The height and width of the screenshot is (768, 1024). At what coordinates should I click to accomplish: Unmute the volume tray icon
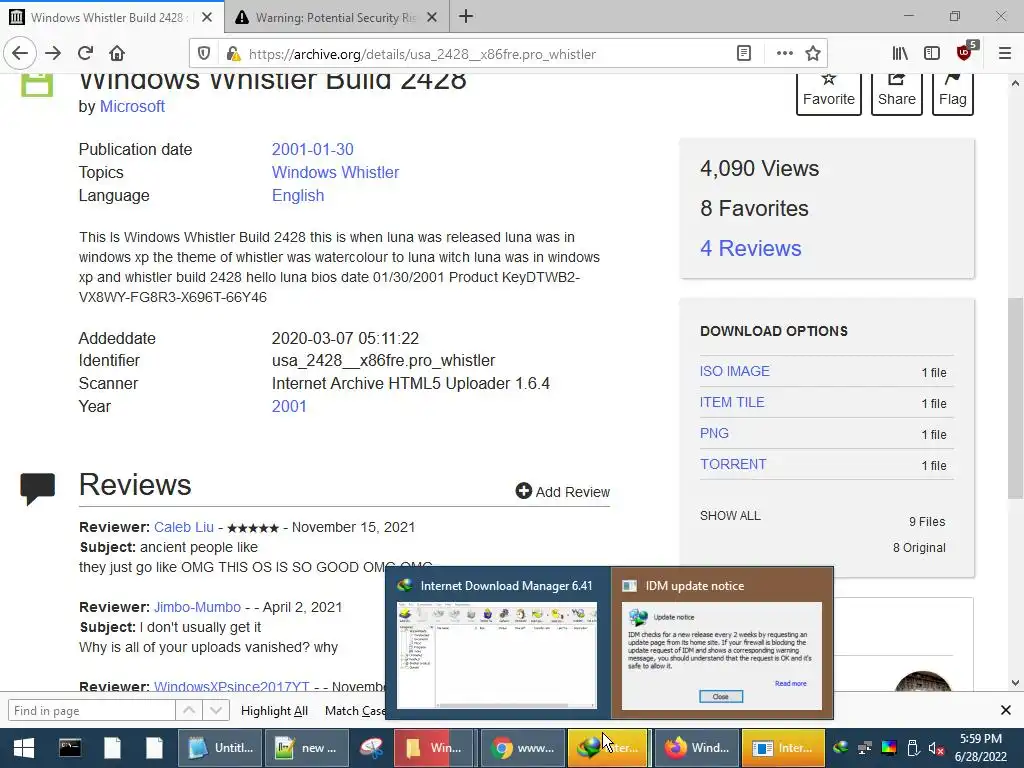tap(936, 748)
